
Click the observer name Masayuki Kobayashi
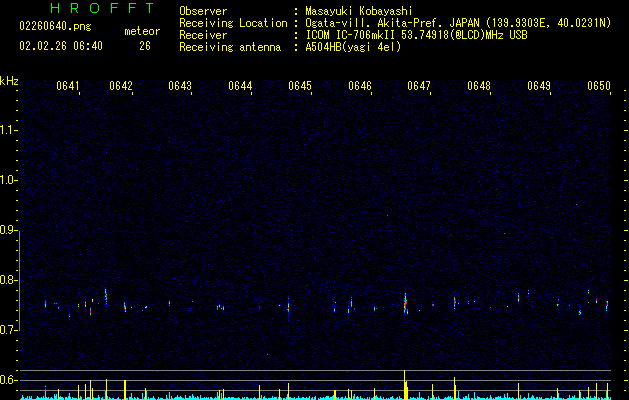pyautogui.click(x=359, y=11)
